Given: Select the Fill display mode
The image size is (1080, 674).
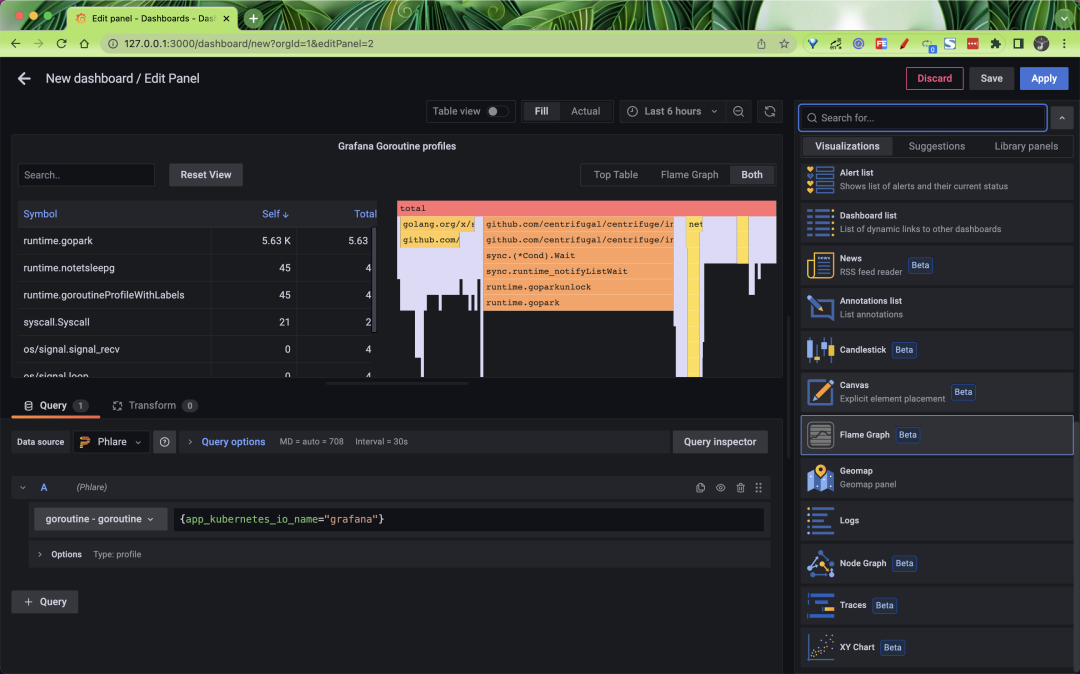Looking at the screenshot, I should click(x=541, y=111).
